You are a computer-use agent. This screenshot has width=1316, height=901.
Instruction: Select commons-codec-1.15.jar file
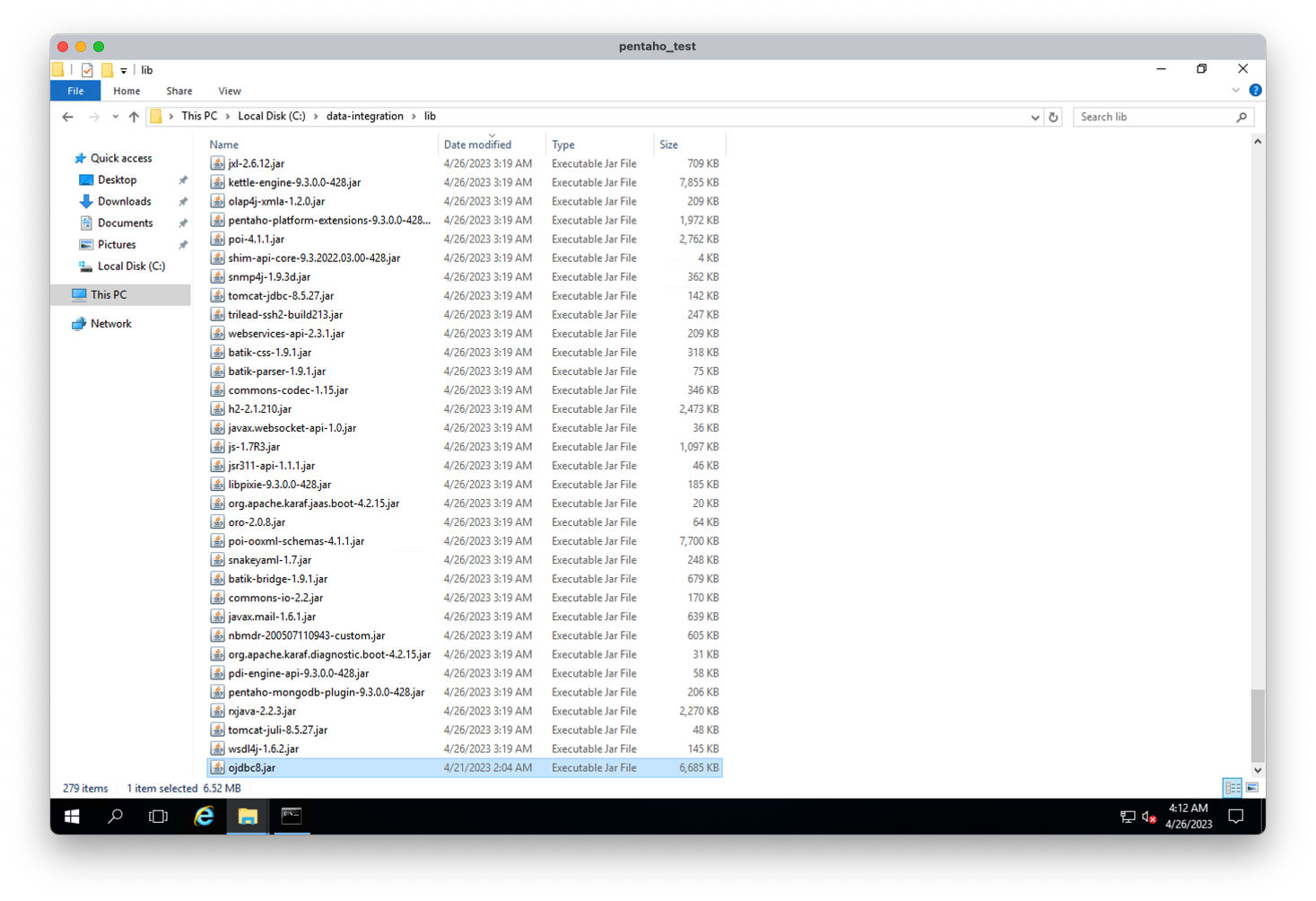tap(288, 389)
